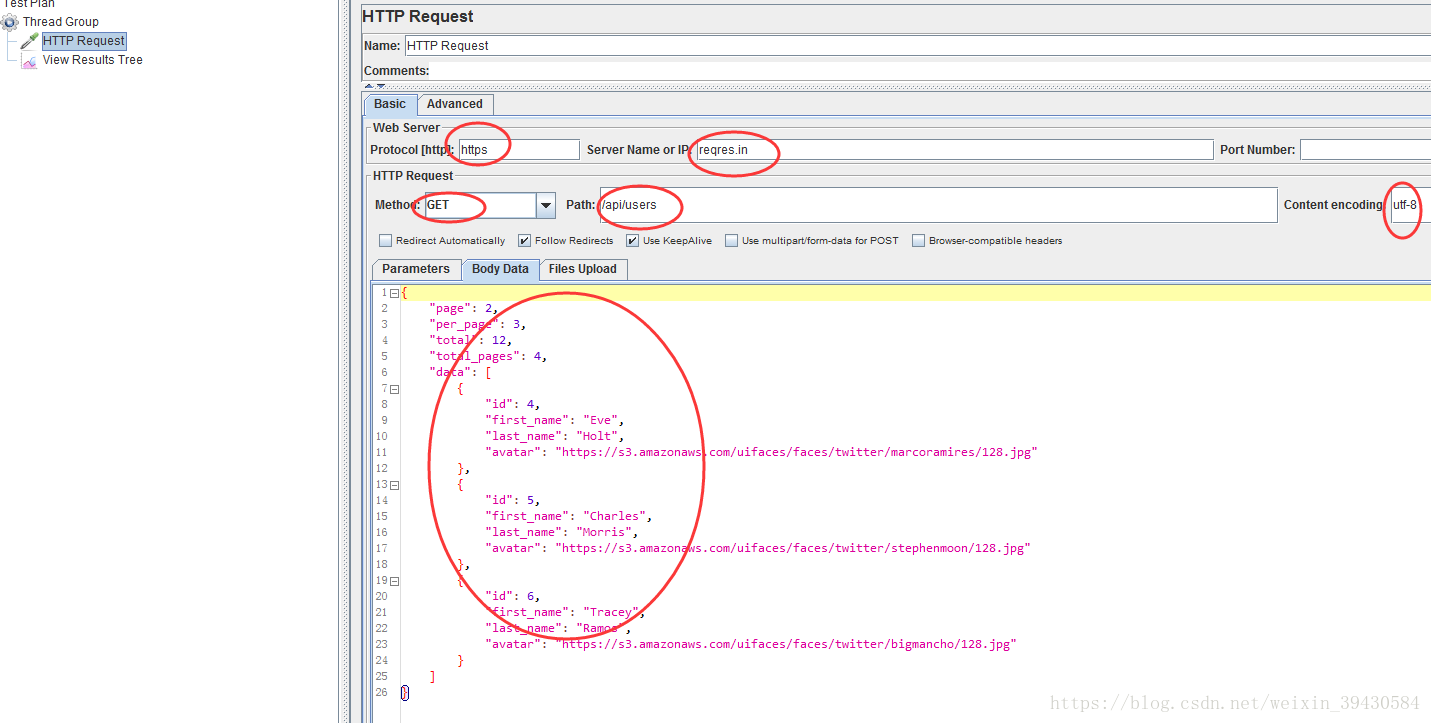Click the Thread Group gear icon
This screenshot has width=1431, height=723.
(10, 22)
